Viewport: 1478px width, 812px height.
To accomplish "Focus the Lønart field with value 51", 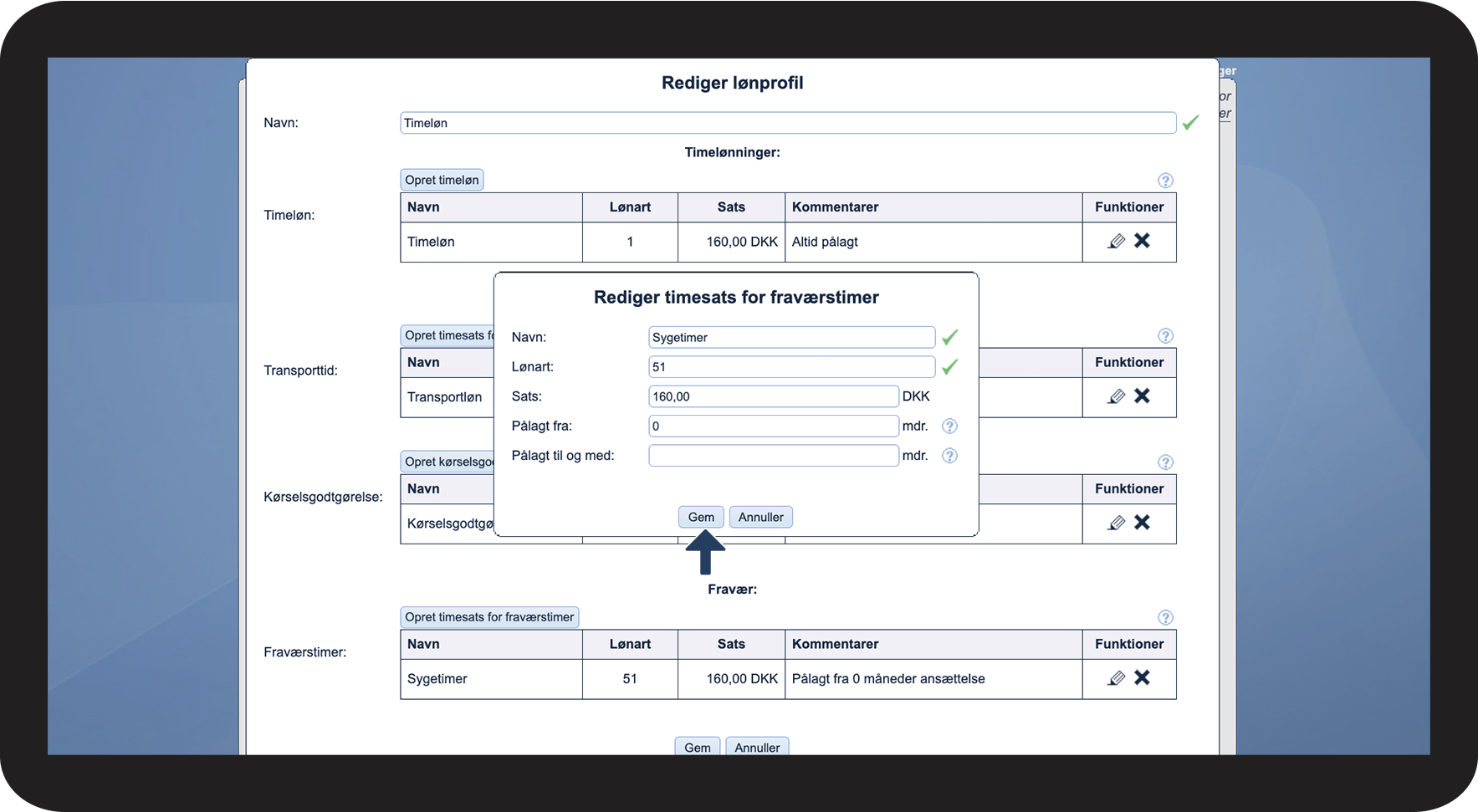I will [791, 367].
